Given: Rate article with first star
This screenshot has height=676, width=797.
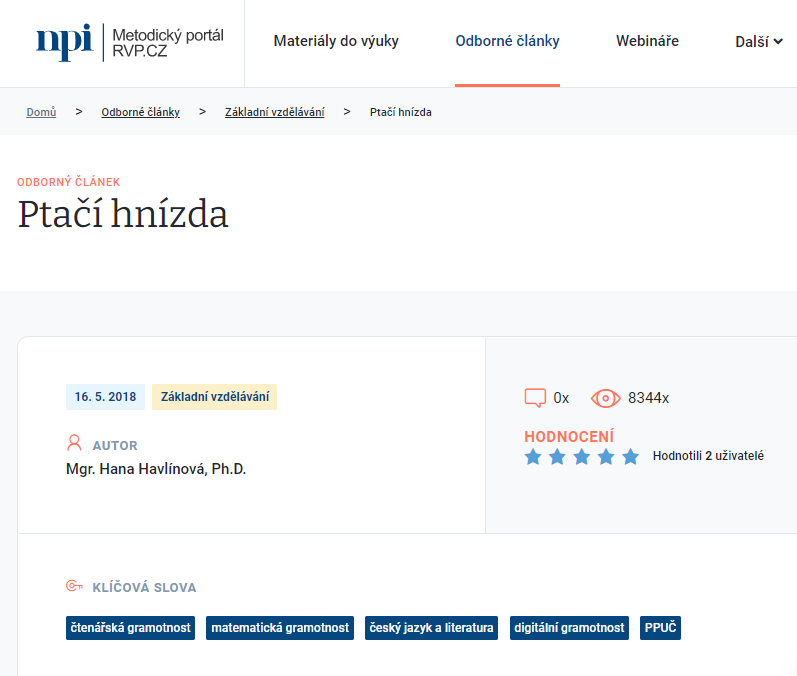Looking at the screenshot, I should [533, 457].
